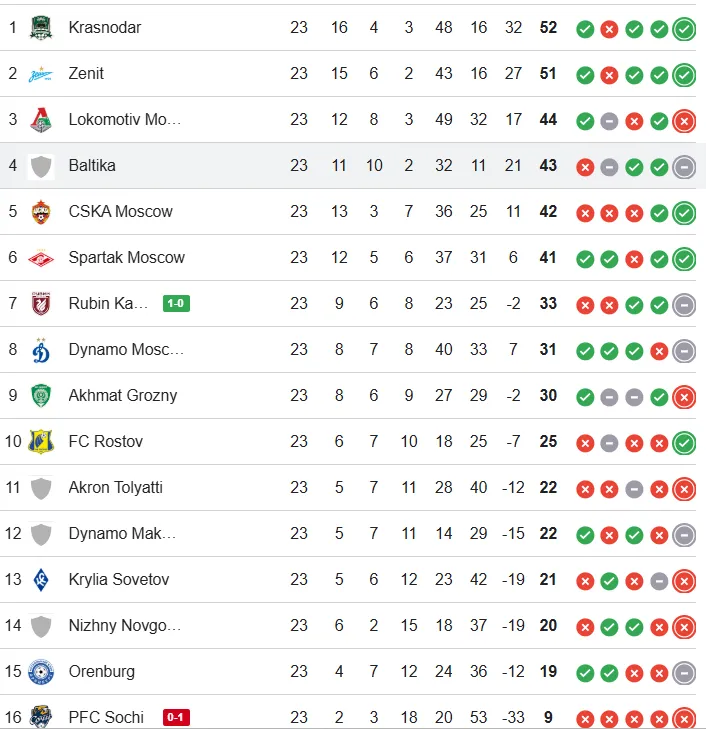Open the Baltika team page

pyautogui.click(x=92, y=165)
